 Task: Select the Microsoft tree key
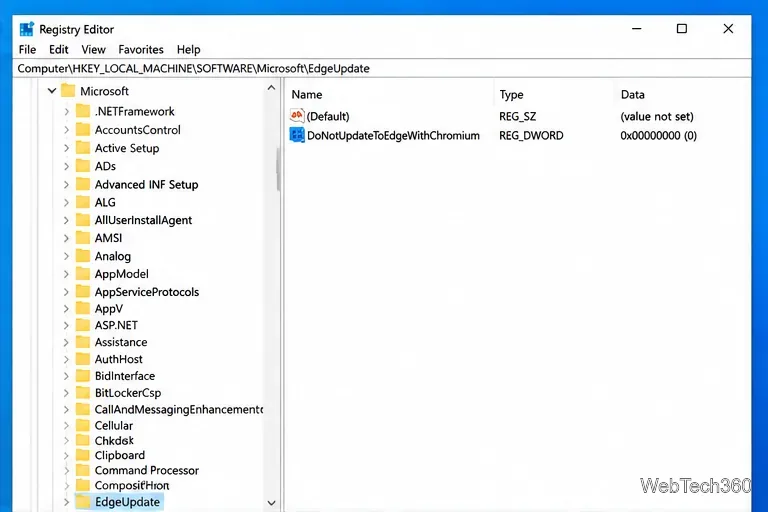[x=104, y=91]
